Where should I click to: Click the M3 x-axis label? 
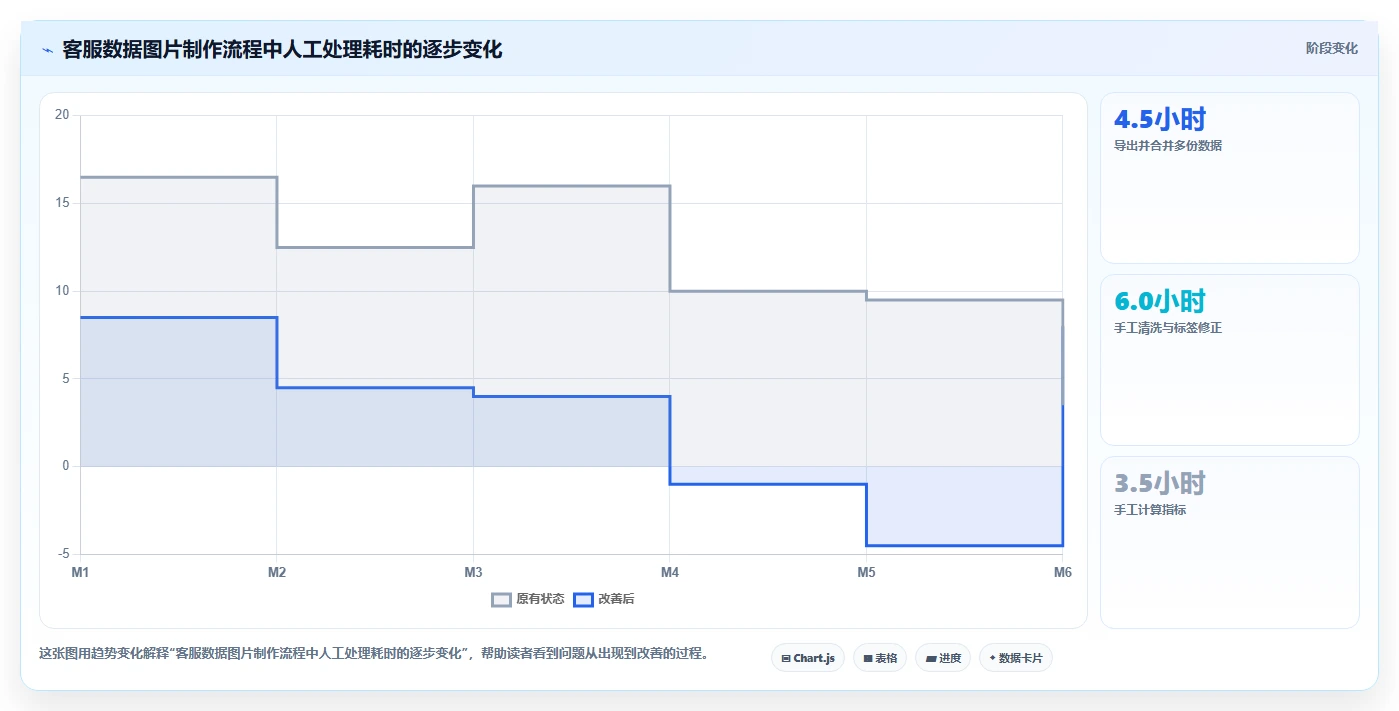point(473,573)
